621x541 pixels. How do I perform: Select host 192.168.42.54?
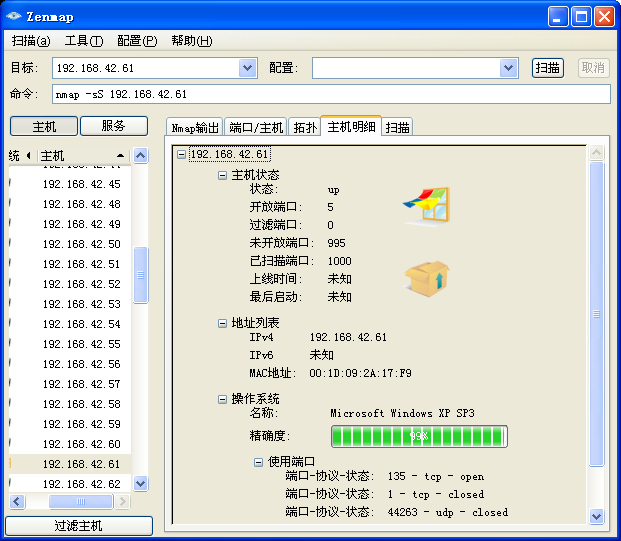(82, 324)
